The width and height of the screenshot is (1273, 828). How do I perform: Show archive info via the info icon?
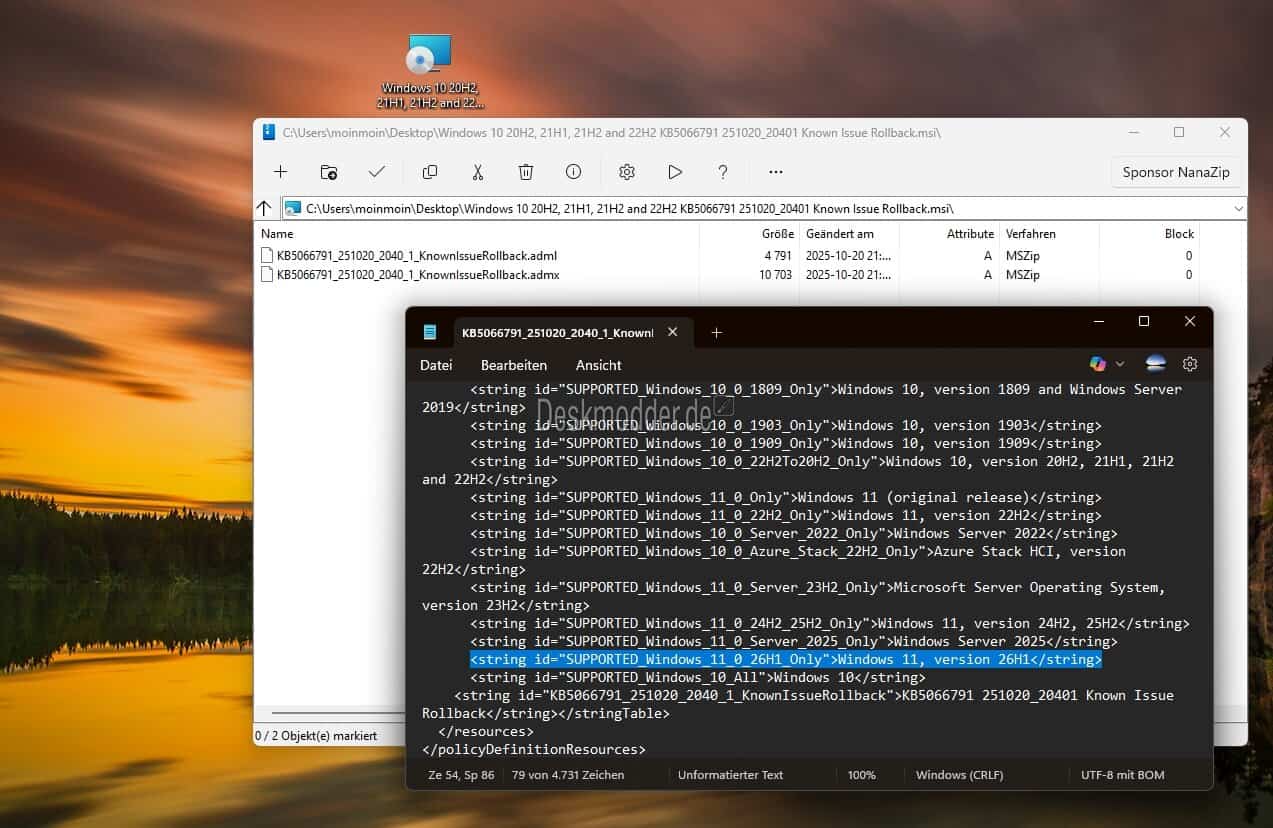coord(573,172)
